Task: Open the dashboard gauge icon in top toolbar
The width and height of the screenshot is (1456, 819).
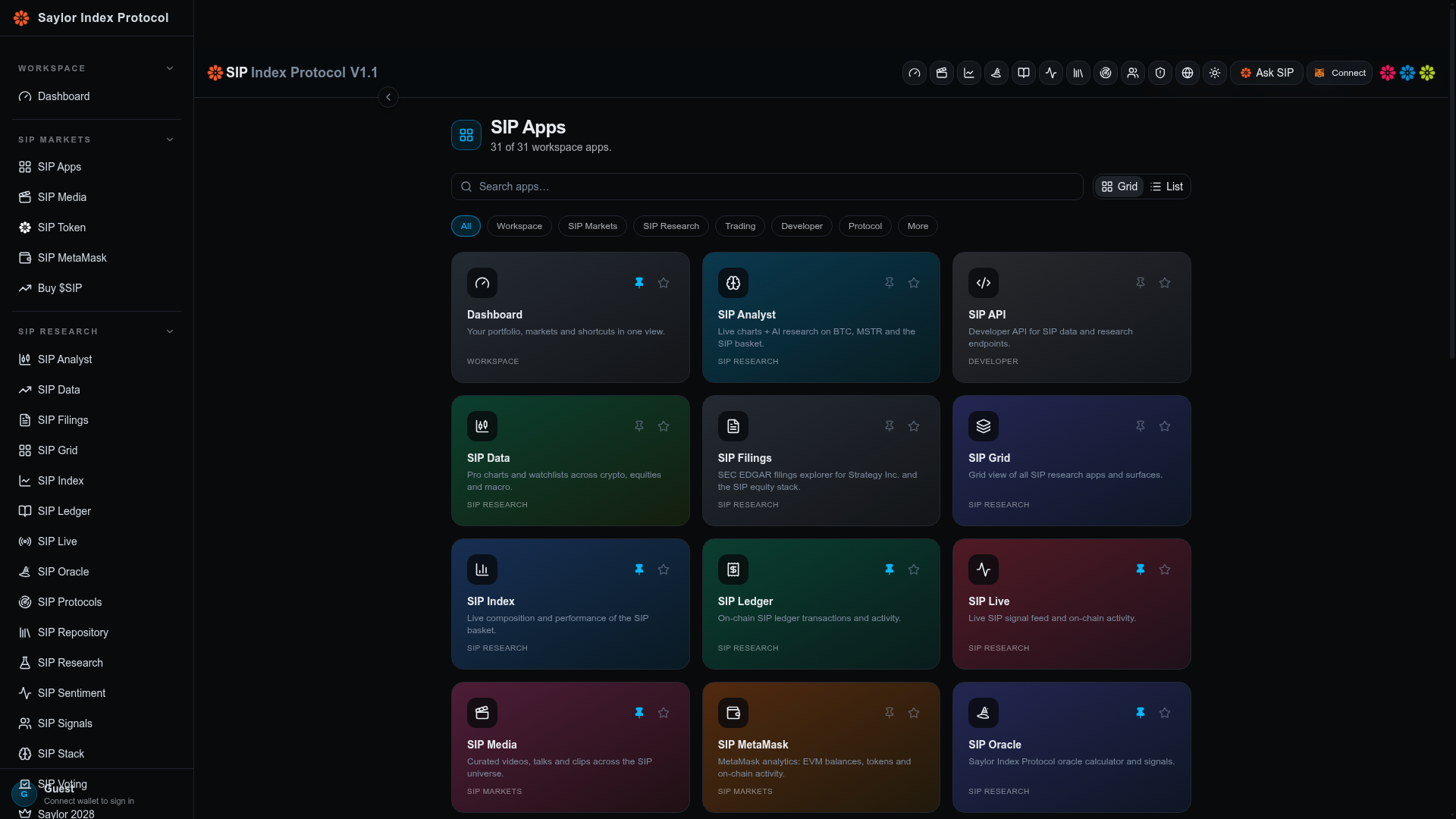Action: coord(915,73)
